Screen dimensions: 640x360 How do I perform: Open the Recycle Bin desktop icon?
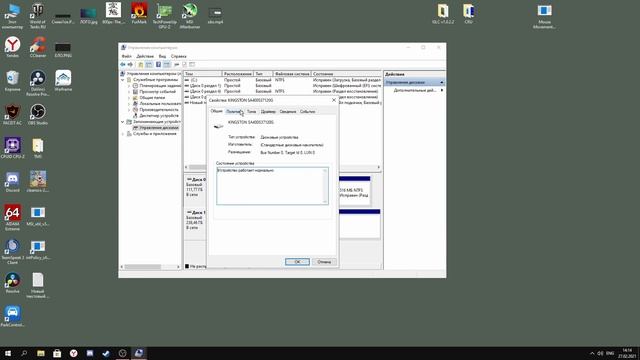click(x=12, y=81)
